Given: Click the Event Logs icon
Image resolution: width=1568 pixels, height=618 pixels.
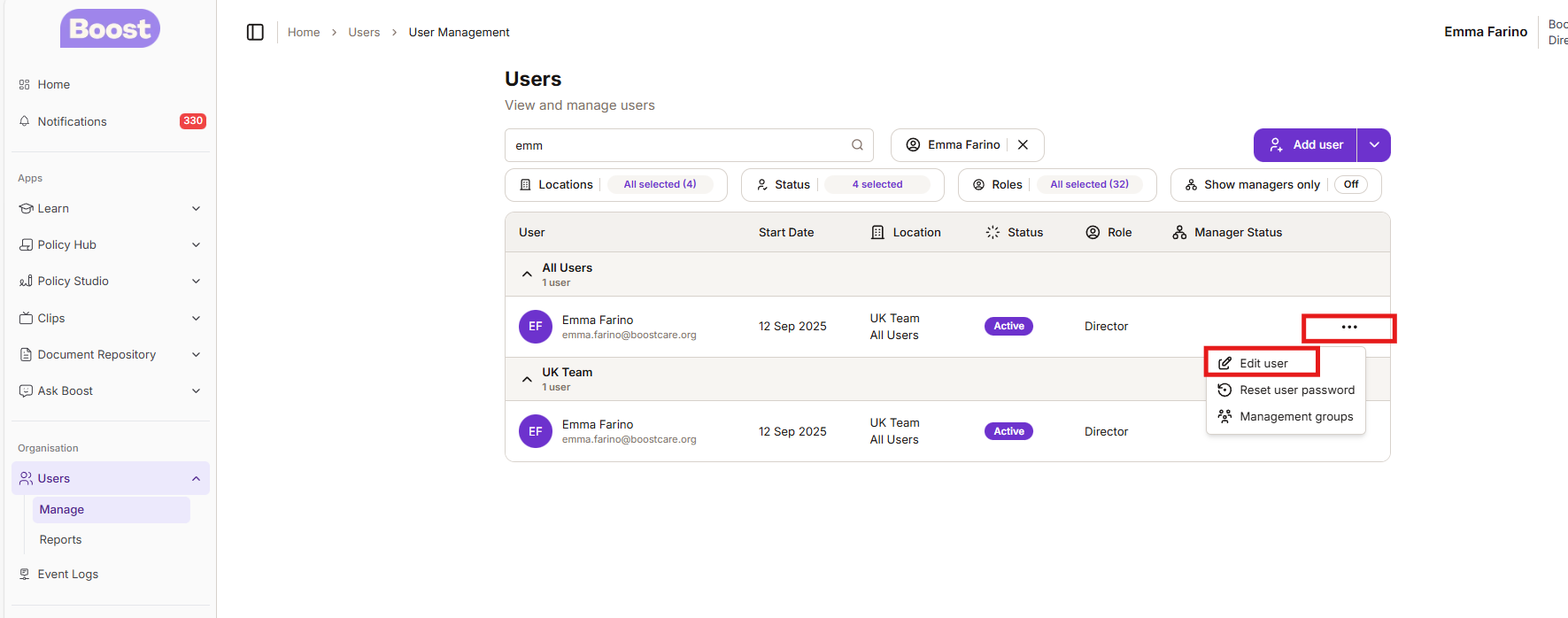Looking at the screenshot, I should click(x=25, y=574).
